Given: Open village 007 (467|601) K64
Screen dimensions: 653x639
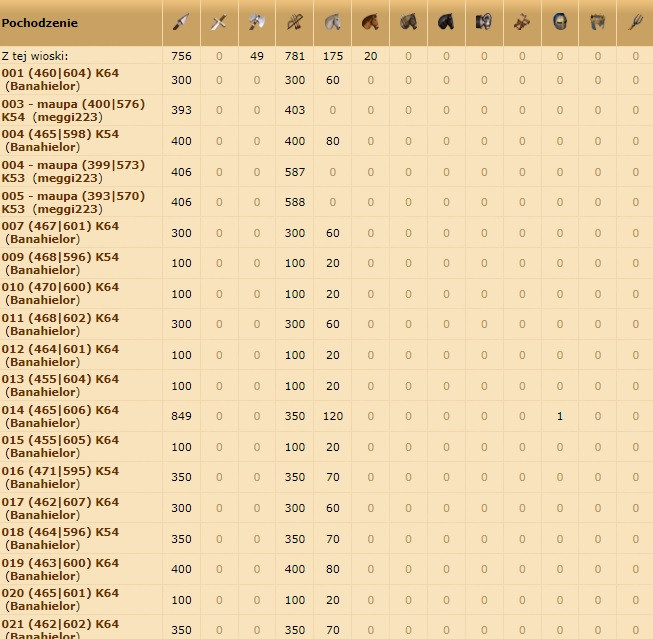Looking at the screenshot, I should click(60, 226).
